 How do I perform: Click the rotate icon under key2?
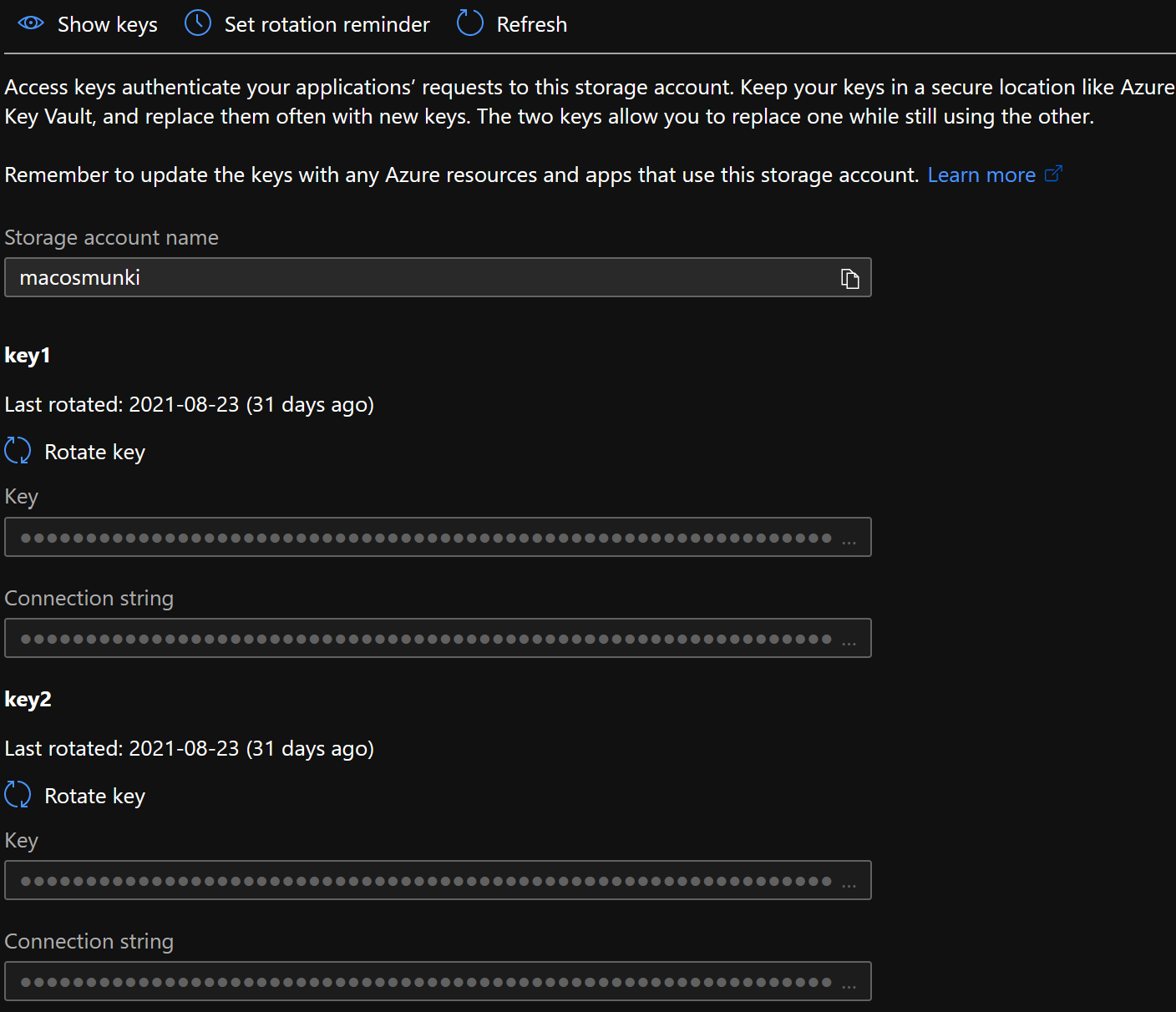(18, 795)
